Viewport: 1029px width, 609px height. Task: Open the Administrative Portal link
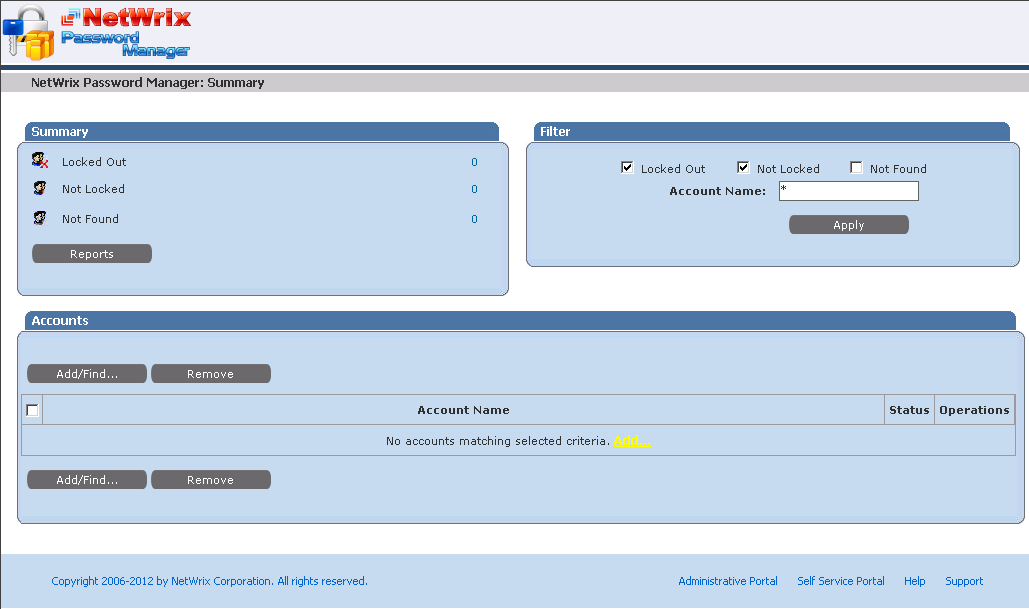click(x=728, y=581)
